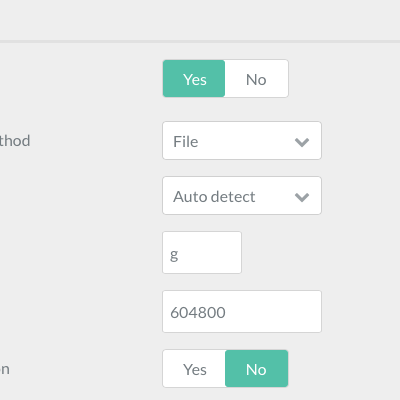Image resolution: width=400 pixels, height=400 pixels.
Task: Set the bottom toggle to Yes
Action: pos(194,368)
